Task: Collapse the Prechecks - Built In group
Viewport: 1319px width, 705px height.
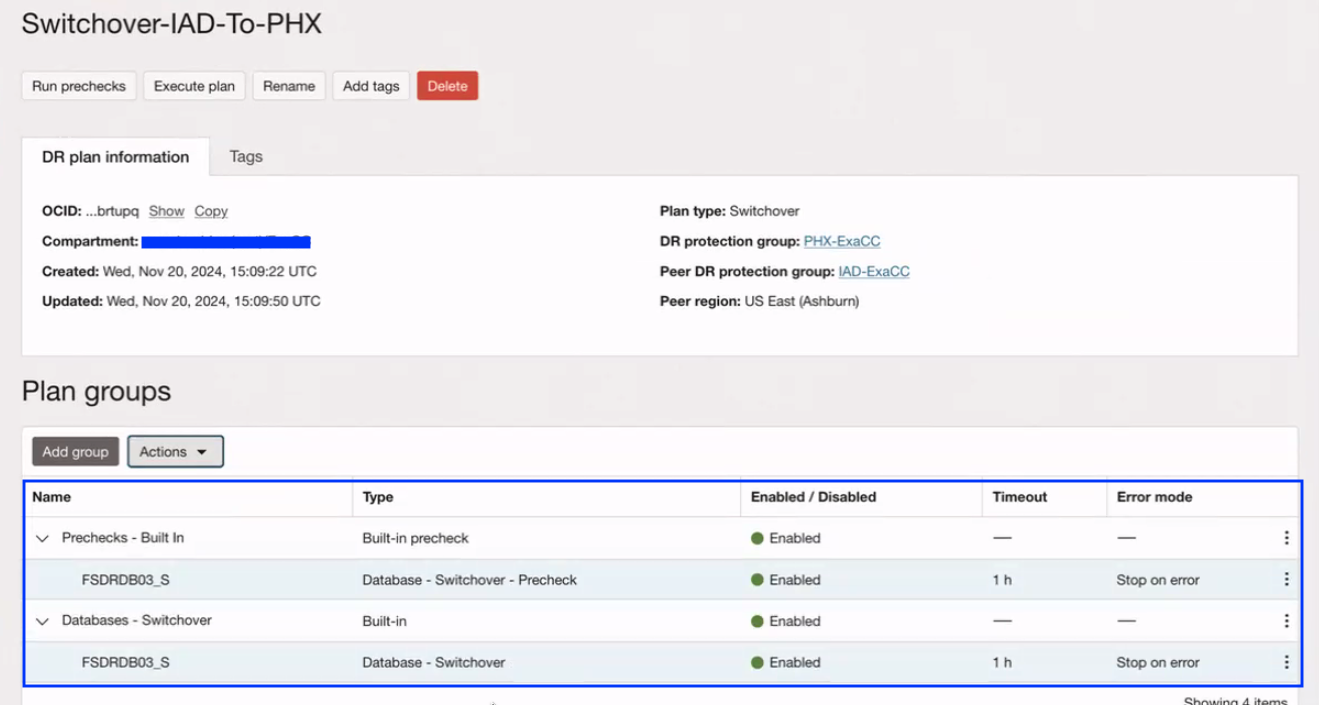Action: tap(42, 538)
